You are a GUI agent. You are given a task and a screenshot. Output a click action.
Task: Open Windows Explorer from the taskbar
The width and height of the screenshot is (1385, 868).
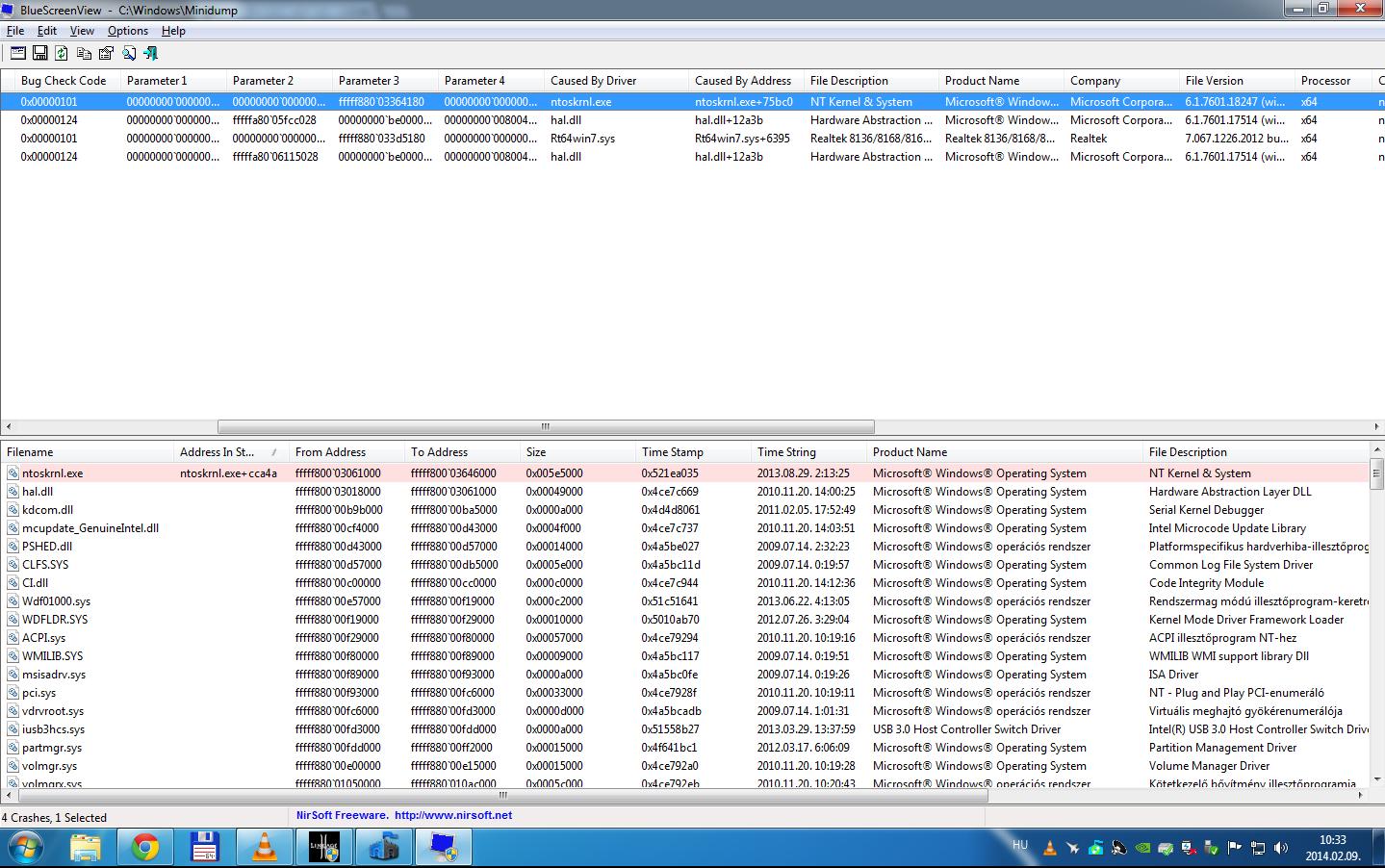click(x=85, y=848)
